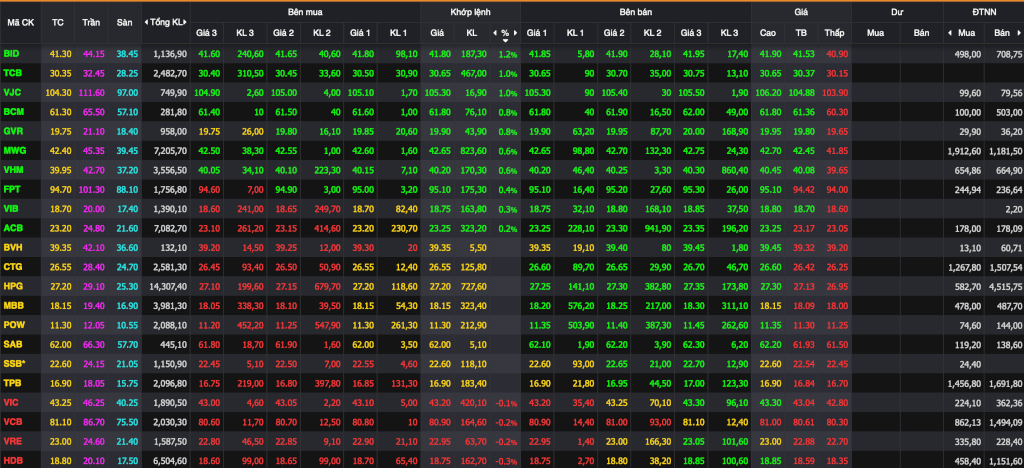
Task: Open the MWG stock symbol
Action: pyautogui.click(x=14, y=151)
